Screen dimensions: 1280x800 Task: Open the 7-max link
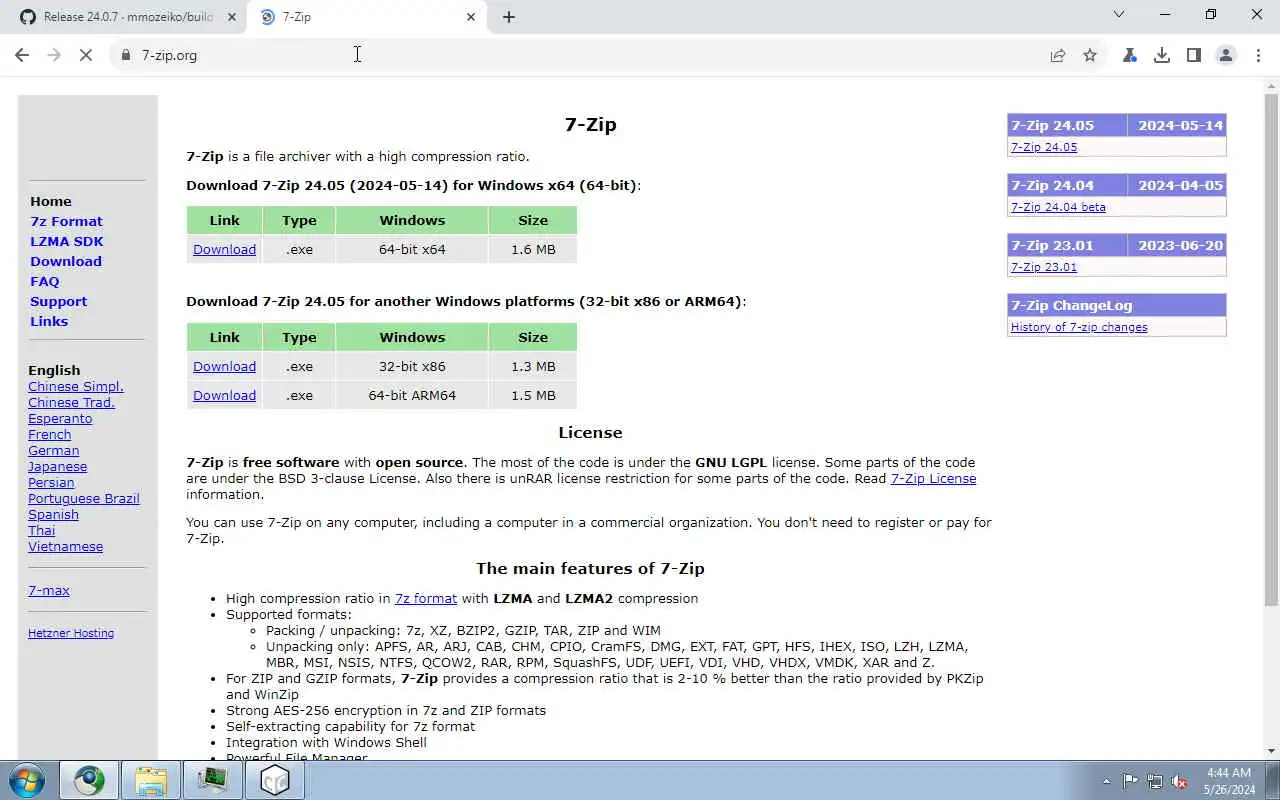point(49,590)
